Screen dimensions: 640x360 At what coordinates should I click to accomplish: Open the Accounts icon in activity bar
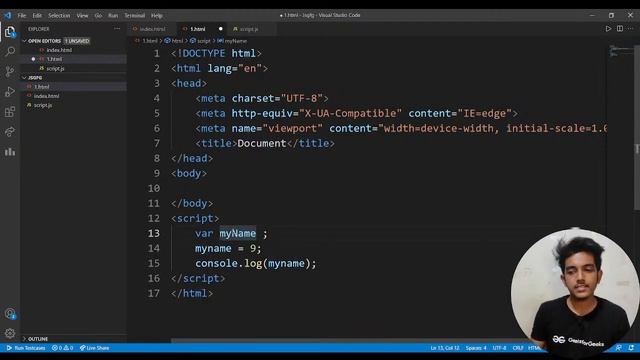(x=10, y=314)
